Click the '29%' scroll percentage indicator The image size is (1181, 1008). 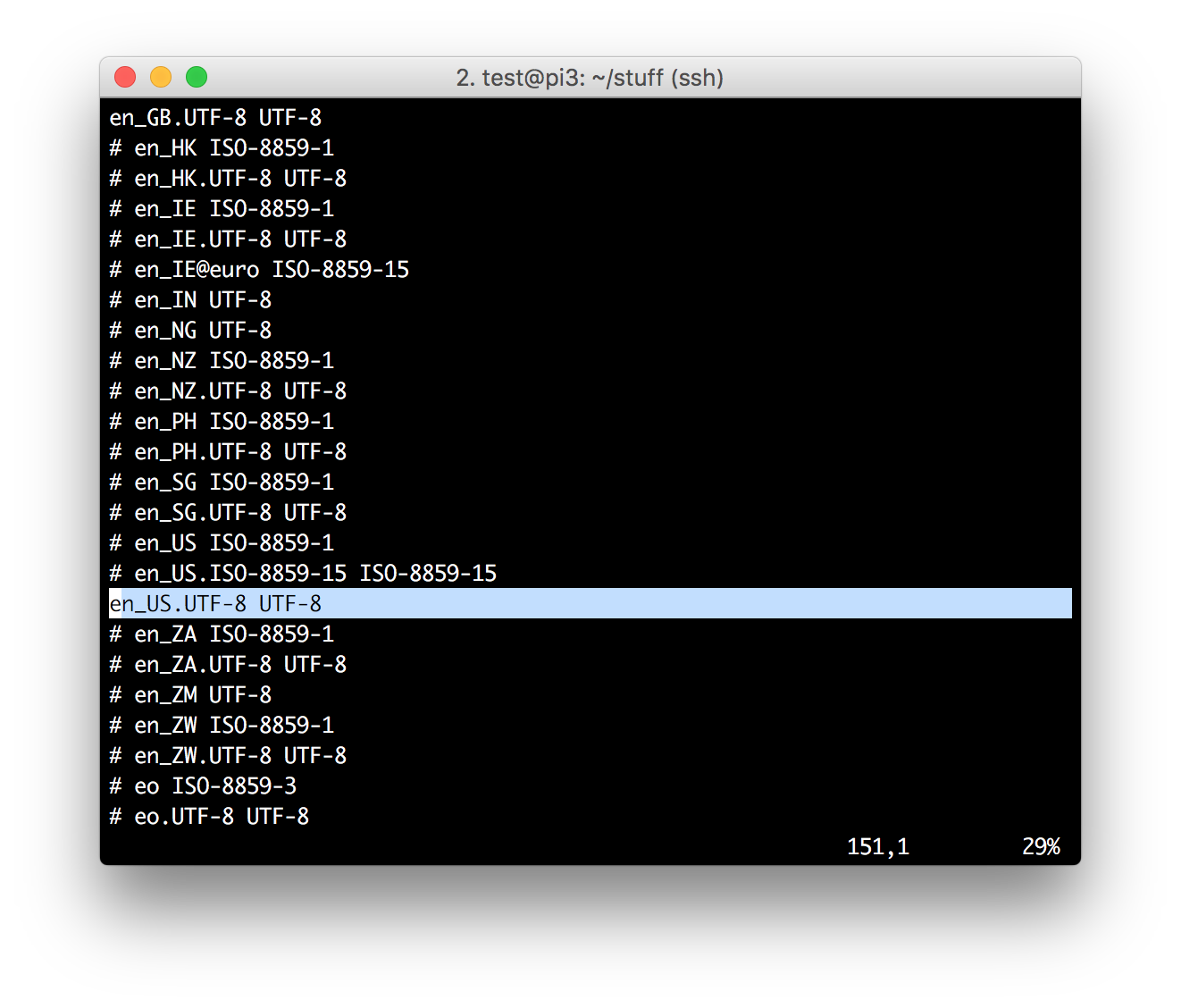pyautogui.click(x=1041, y=847)
